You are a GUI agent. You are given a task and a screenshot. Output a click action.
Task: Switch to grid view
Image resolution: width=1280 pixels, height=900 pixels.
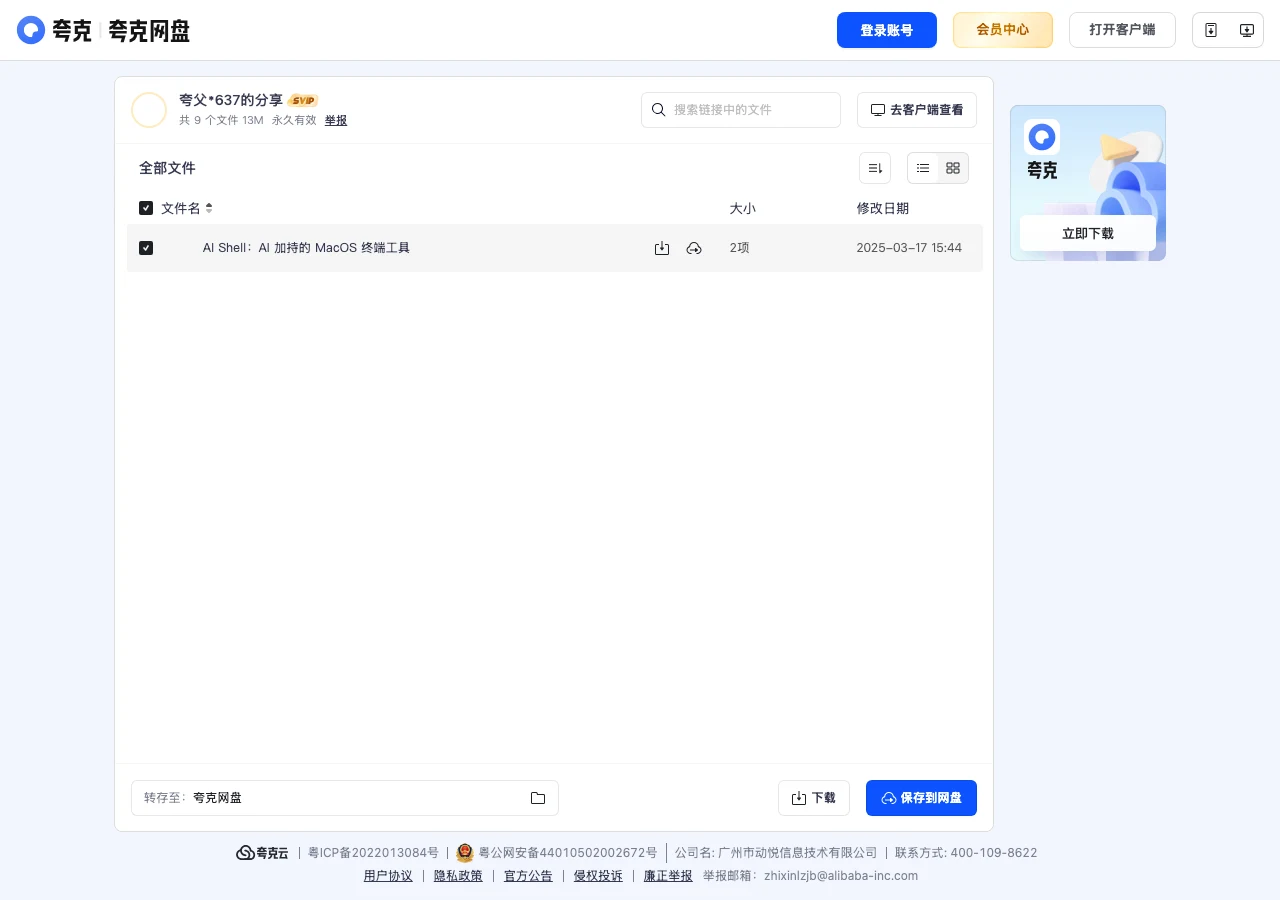tap(953, 168)
